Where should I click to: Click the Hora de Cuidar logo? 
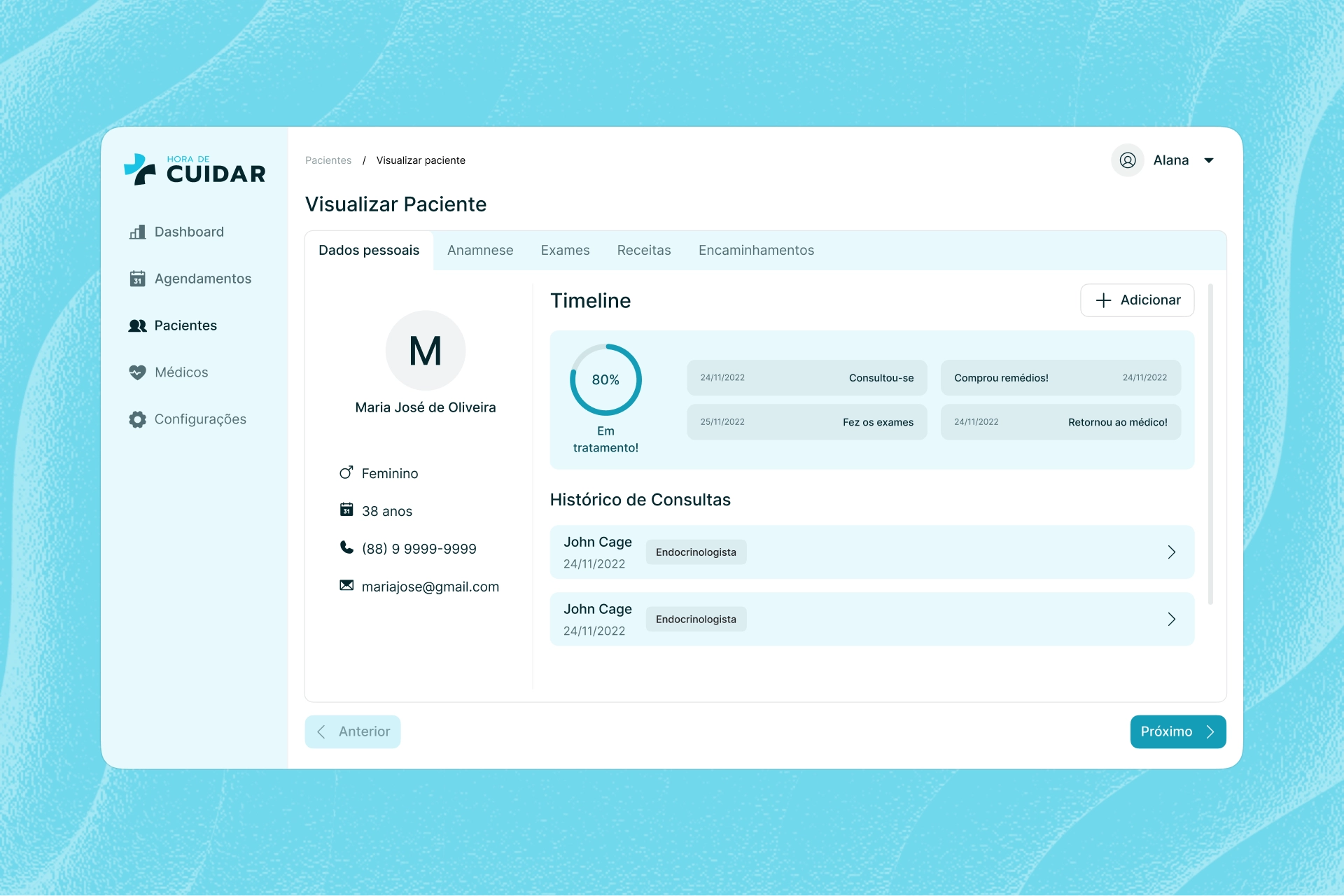click(x=195, y=169)
